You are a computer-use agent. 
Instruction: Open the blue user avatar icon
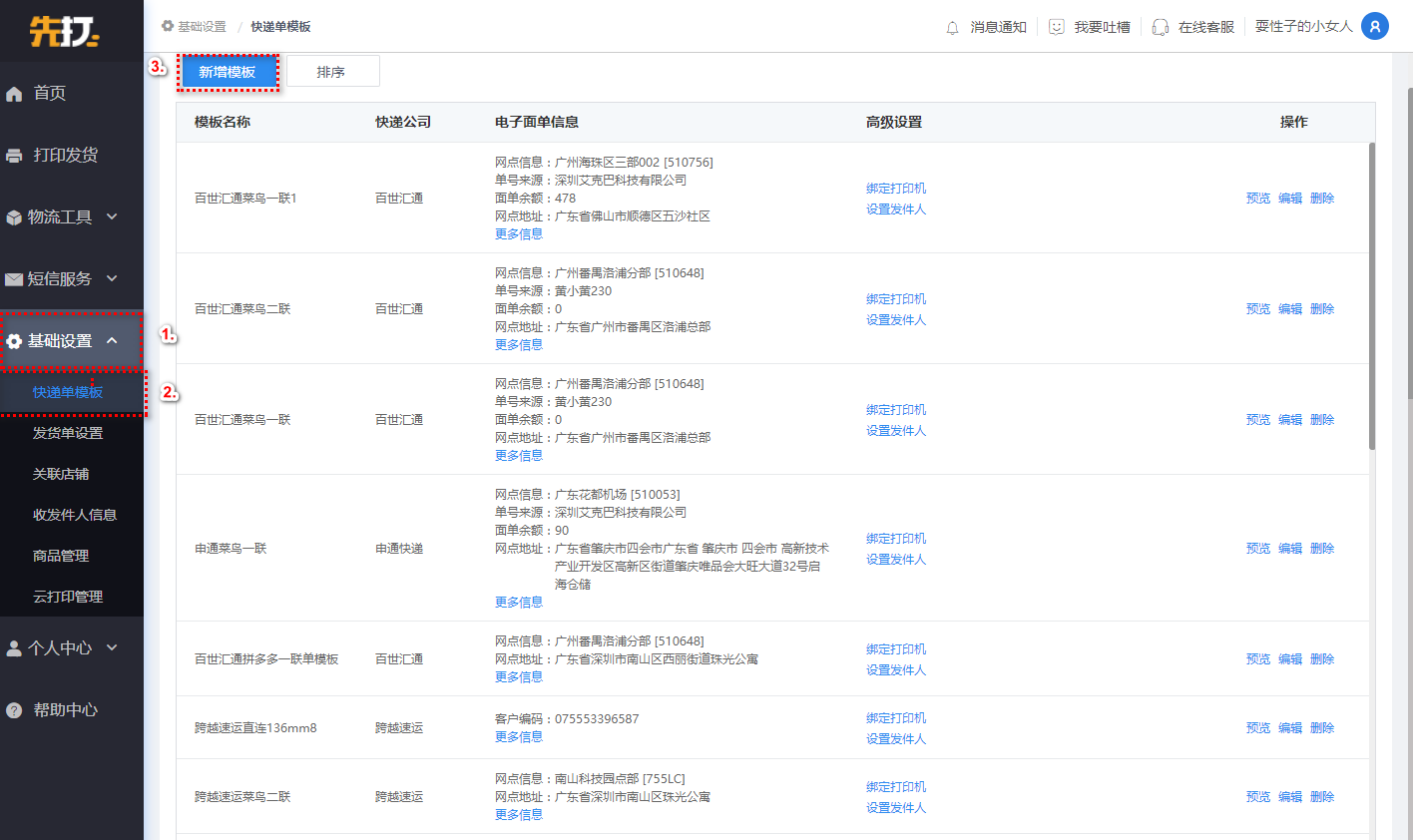click(1375, 26)
